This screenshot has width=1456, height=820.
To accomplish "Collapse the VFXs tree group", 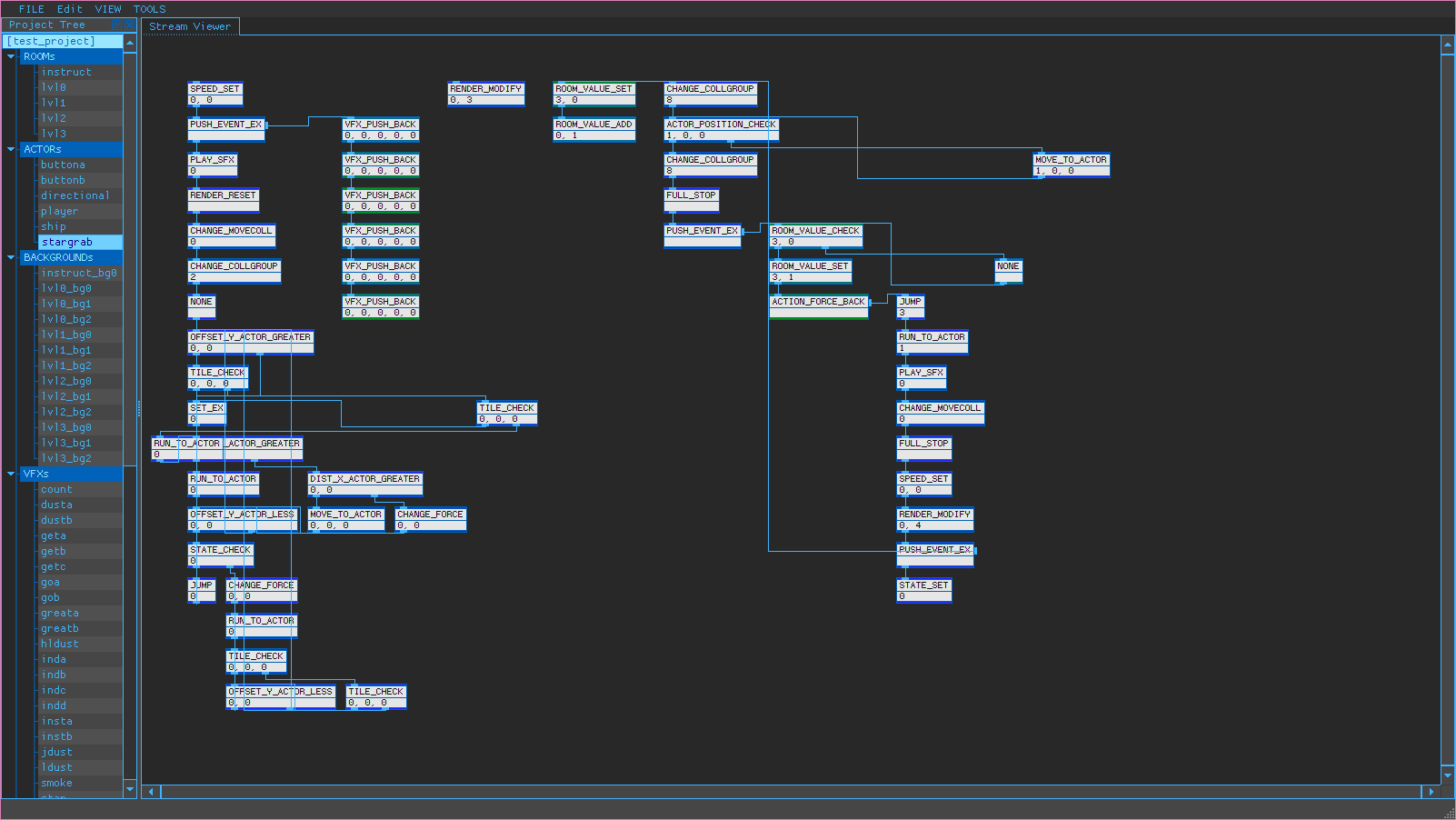I will [11, 474].
